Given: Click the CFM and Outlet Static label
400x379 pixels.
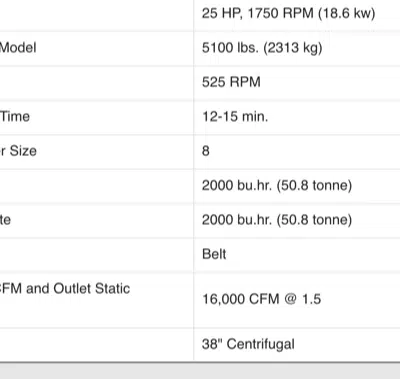Looking at the screenshot, I should point(65,289).
